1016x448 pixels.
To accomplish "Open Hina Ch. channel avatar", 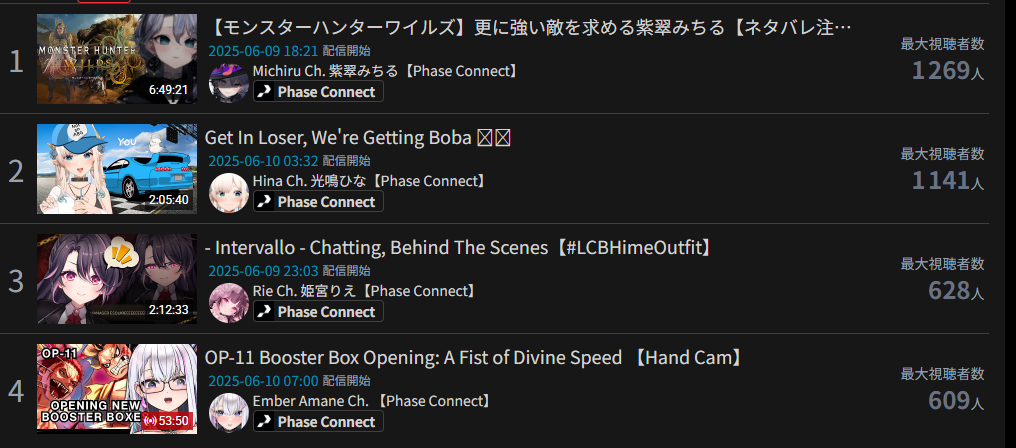I will point(229,193).
